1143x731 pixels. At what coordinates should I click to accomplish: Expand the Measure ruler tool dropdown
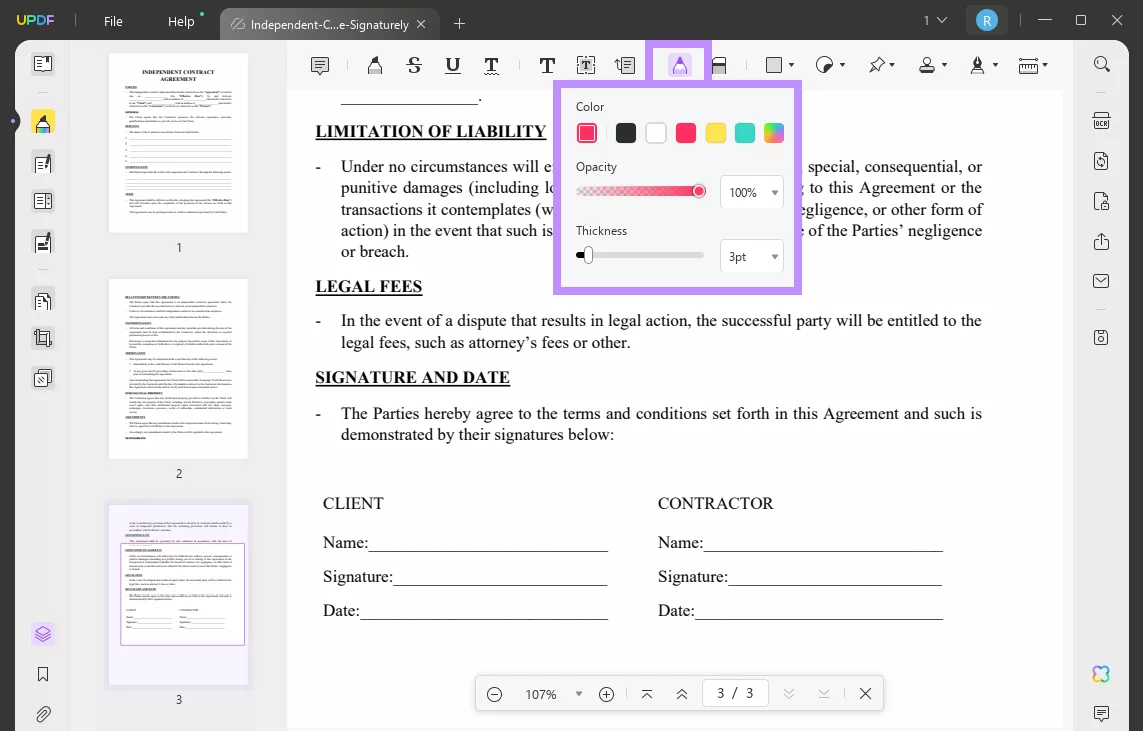click(x=1045, y=66)
